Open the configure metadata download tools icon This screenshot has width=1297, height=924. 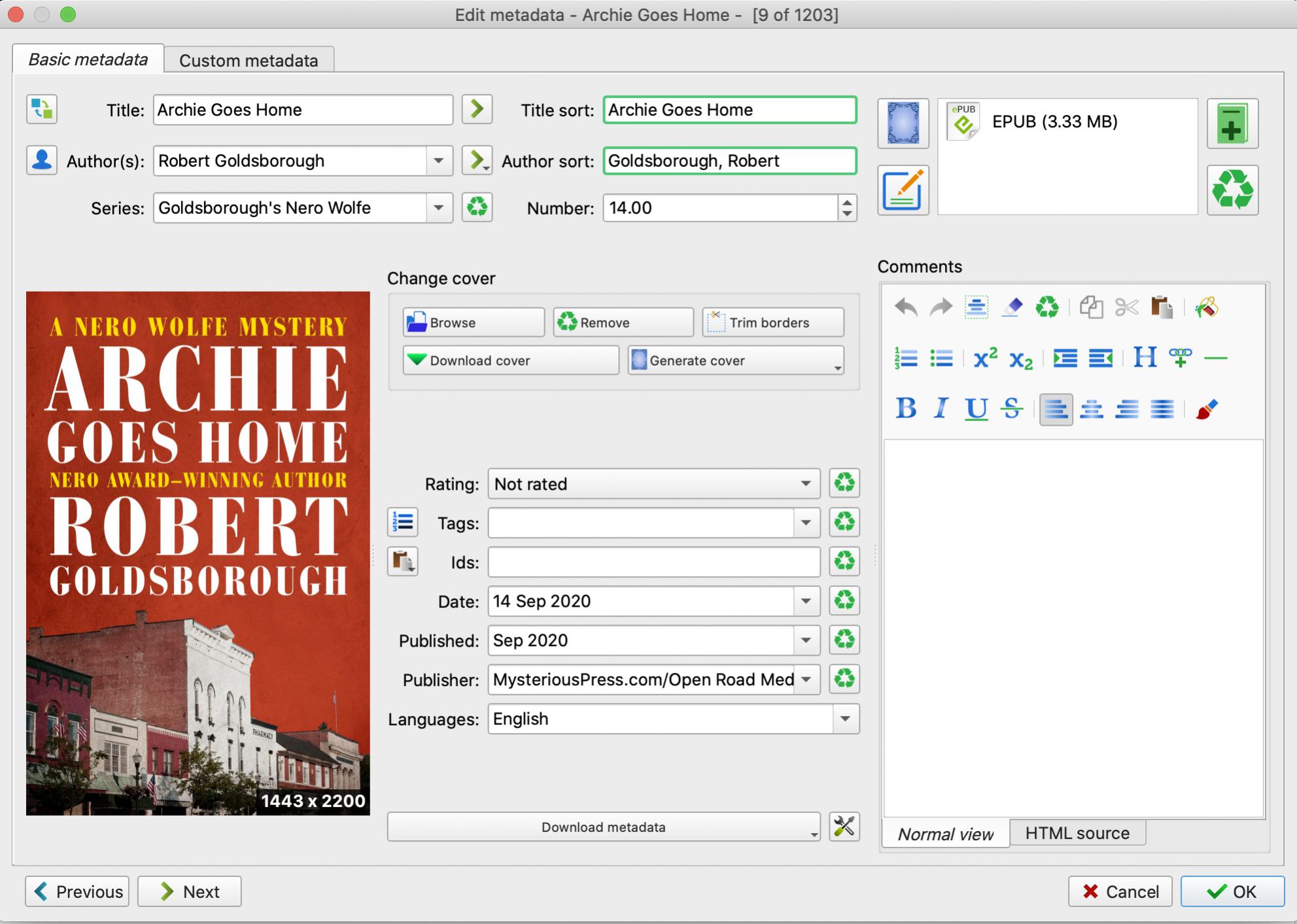844,827
